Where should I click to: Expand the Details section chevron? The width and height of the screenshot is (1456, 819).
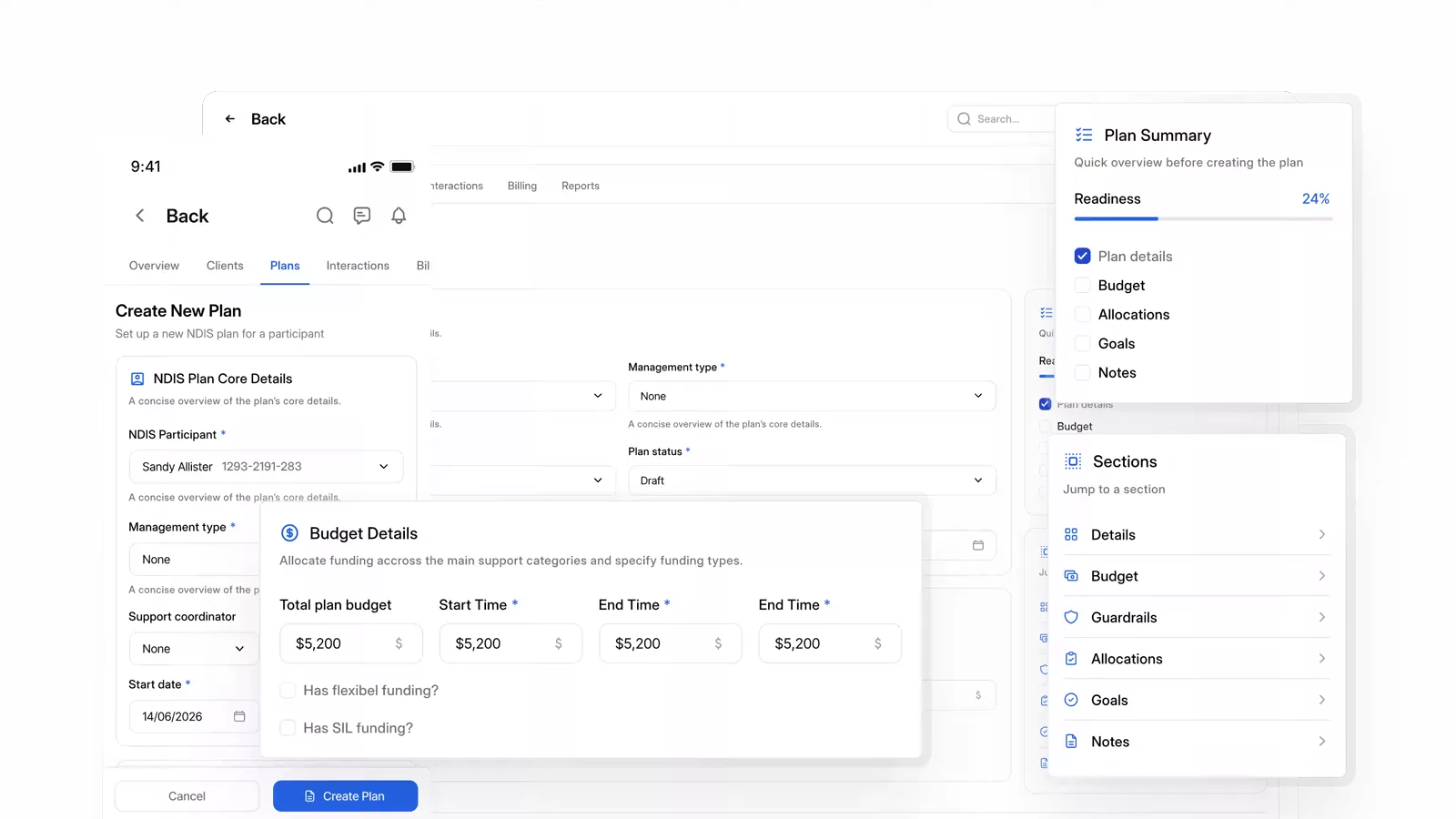click(1322, 534)
